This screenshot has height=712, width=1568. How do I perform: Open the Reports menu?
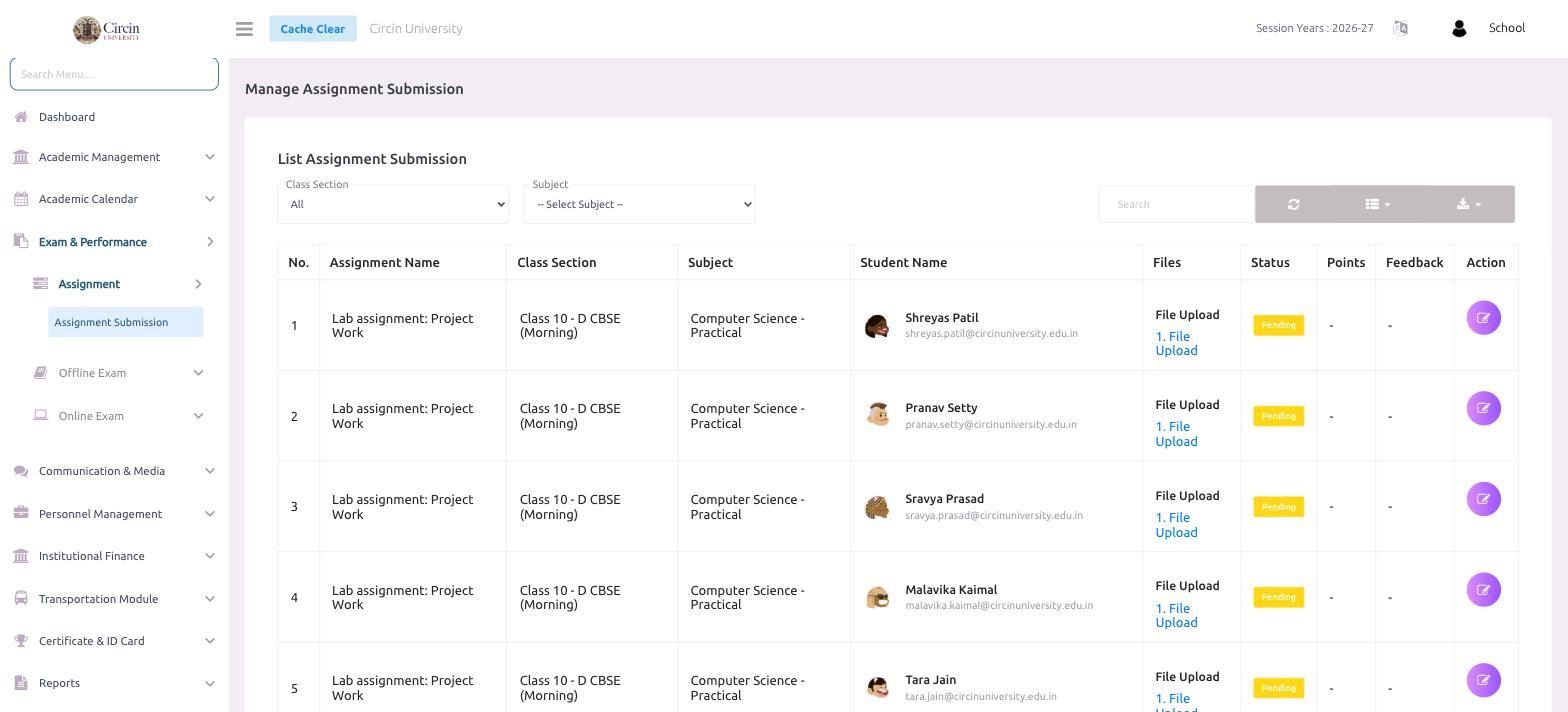(59, 683)
